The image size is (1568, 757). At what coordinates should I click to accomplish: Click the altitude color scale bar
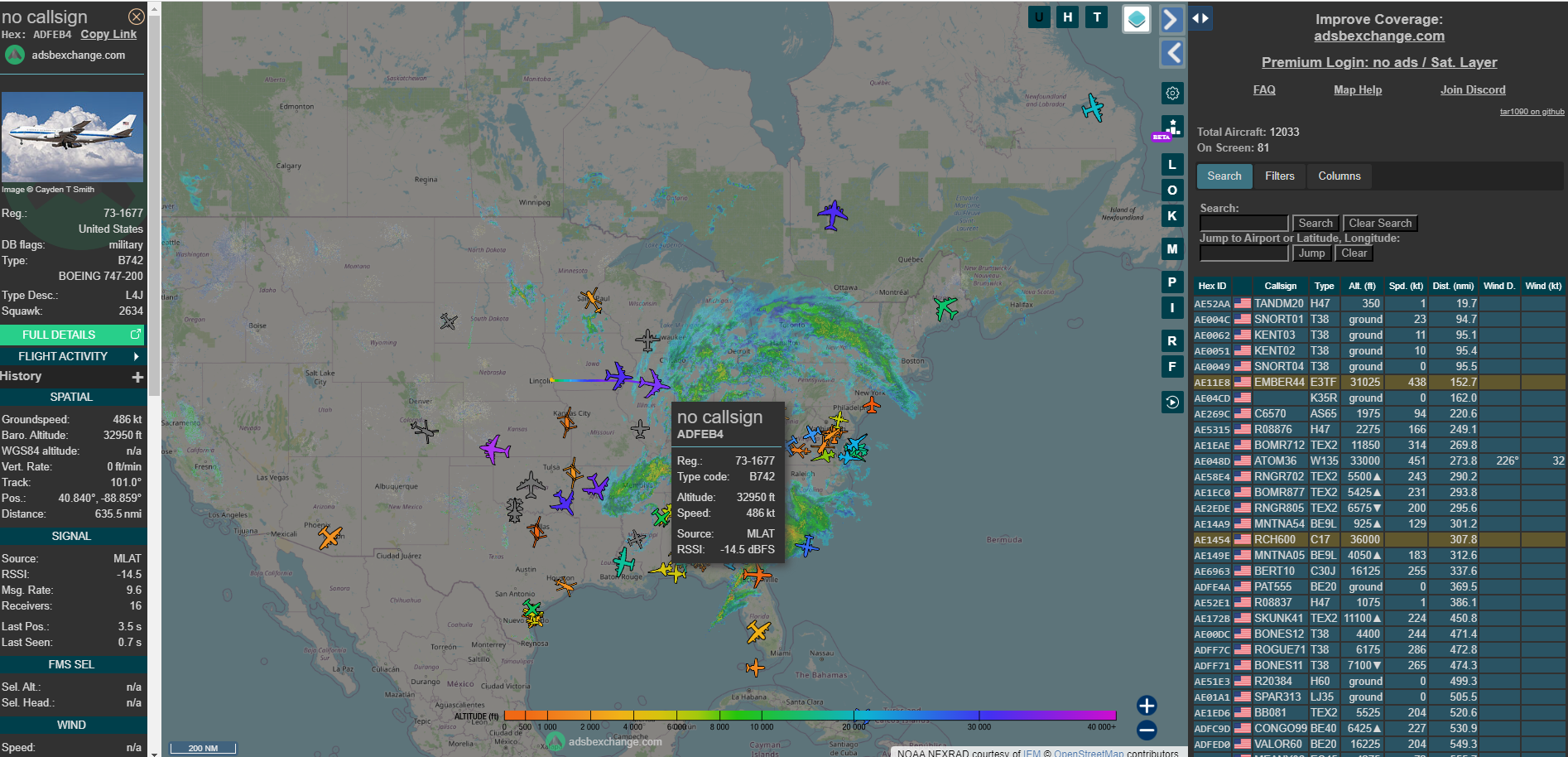[x=810, y=715]
